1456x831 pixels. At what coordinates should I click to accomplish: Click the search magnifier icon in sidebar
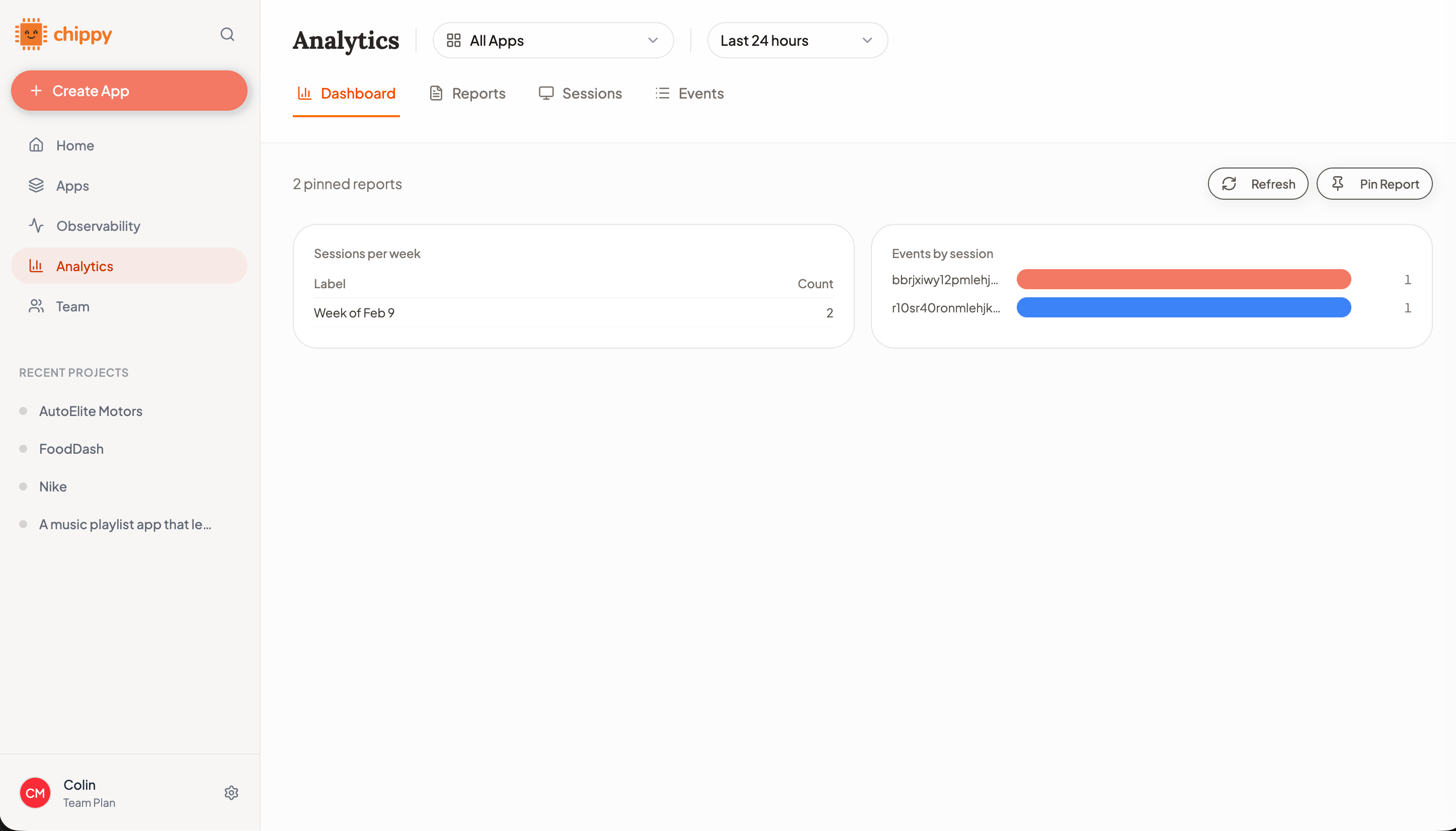227,34
